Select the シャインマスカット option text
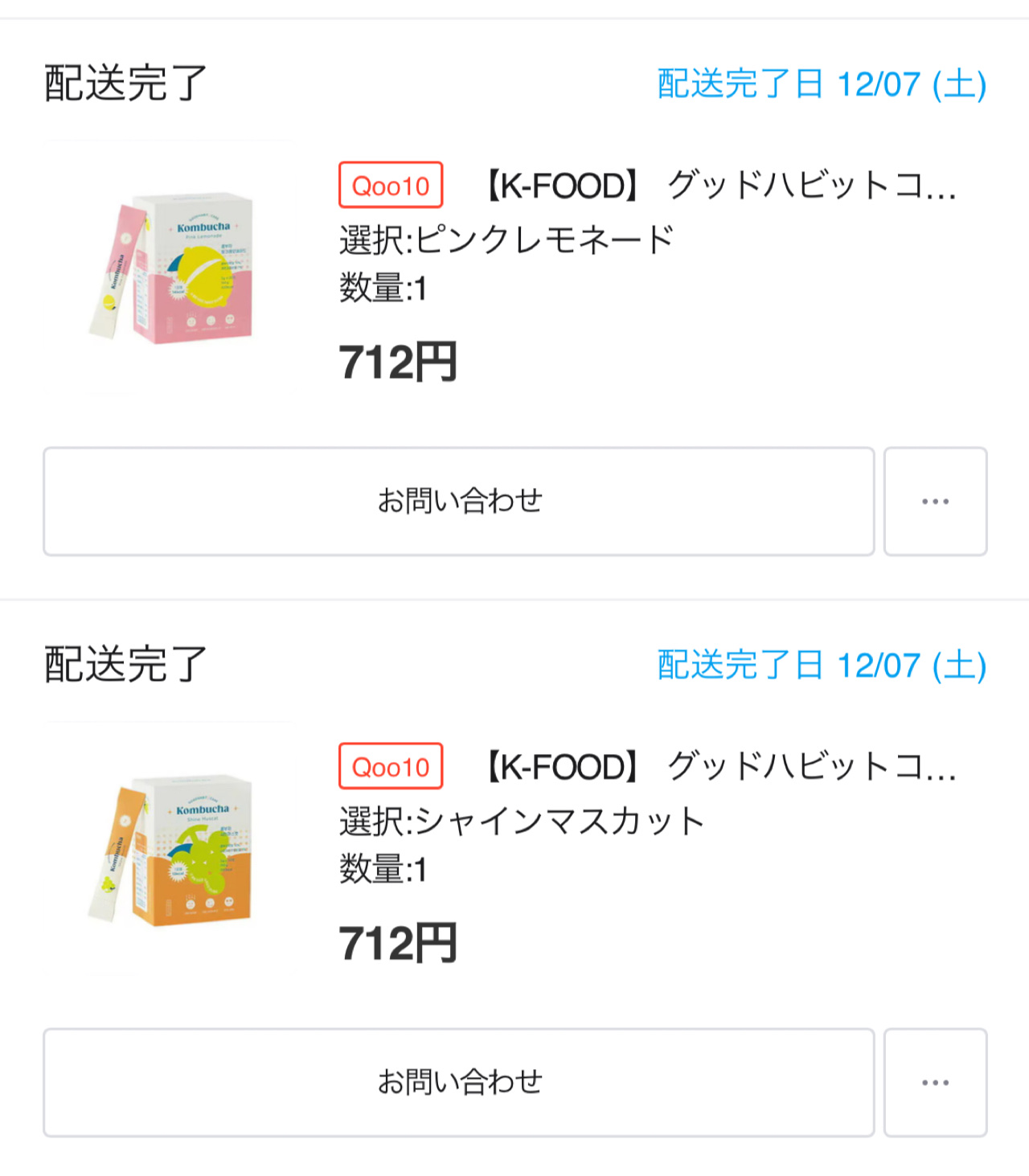Screen dimensions: 1029x1176 coord(522,821)
